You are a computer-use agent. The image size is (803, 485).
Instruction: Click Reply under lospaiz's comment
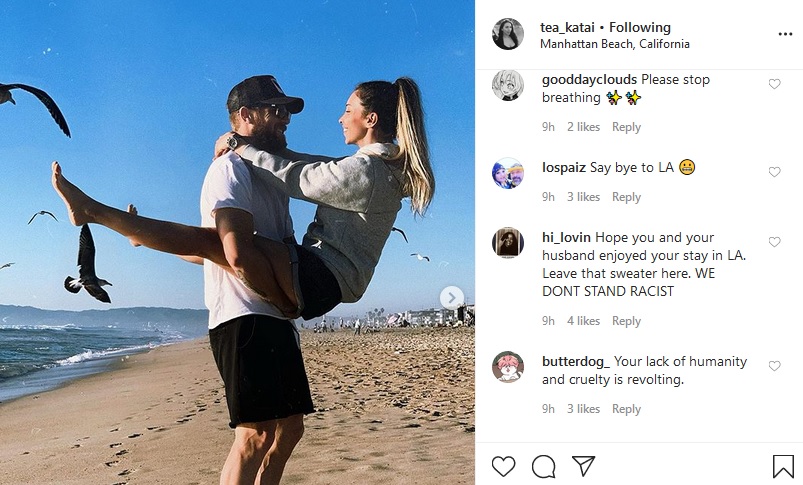626,197
